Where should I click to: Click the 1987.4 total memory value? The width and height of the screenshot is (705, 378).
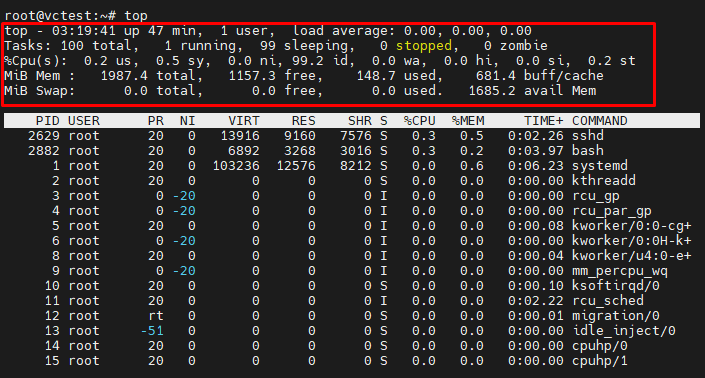124,76
